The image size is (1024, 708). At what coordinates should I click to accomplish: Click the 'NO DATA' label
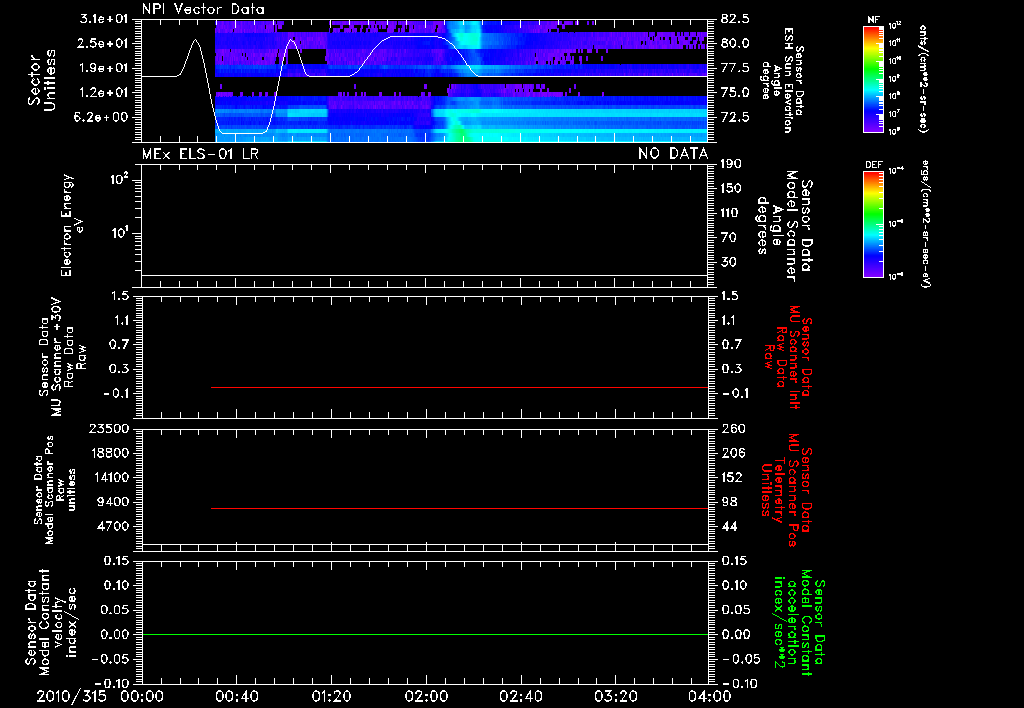point(673,154)
